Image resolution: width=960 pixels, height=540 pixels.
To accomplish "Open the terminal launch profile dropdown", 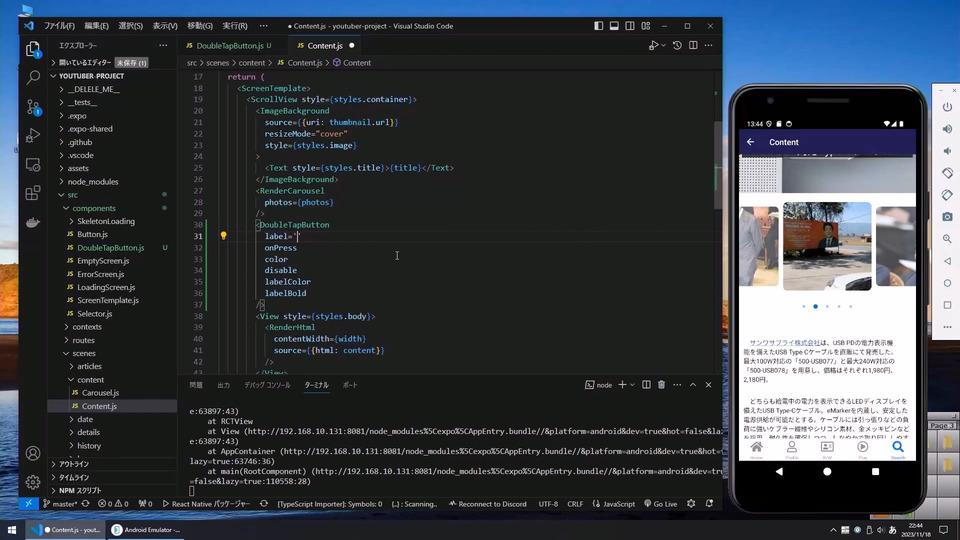I will point(632,384).
